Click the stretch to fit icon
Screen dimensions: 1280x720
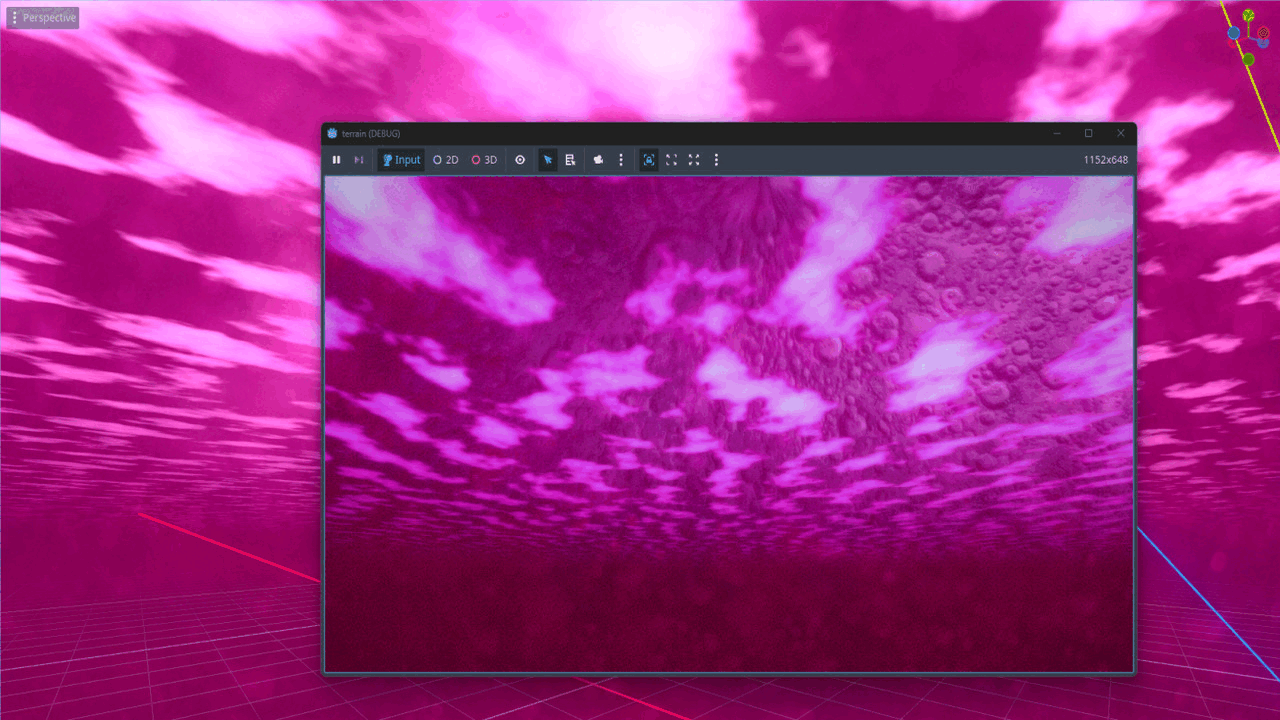click(x=693, y=160)
